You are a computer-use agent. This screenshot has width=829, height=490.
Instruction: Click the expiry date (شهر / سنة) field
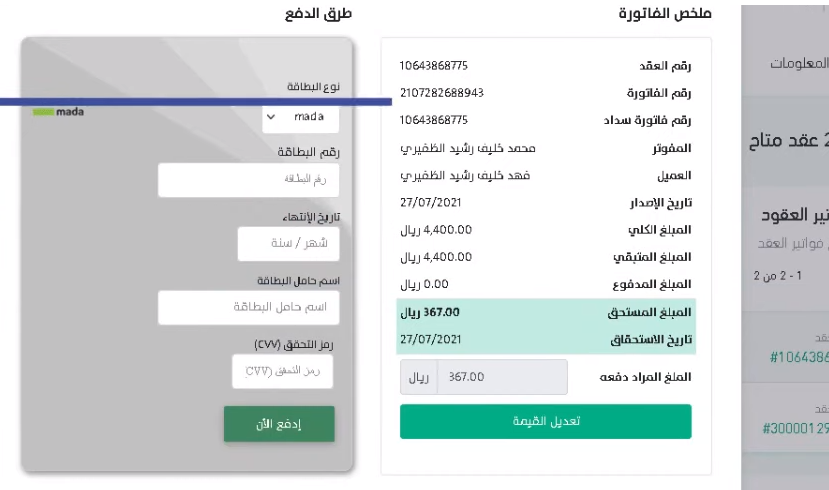point(288,243)
